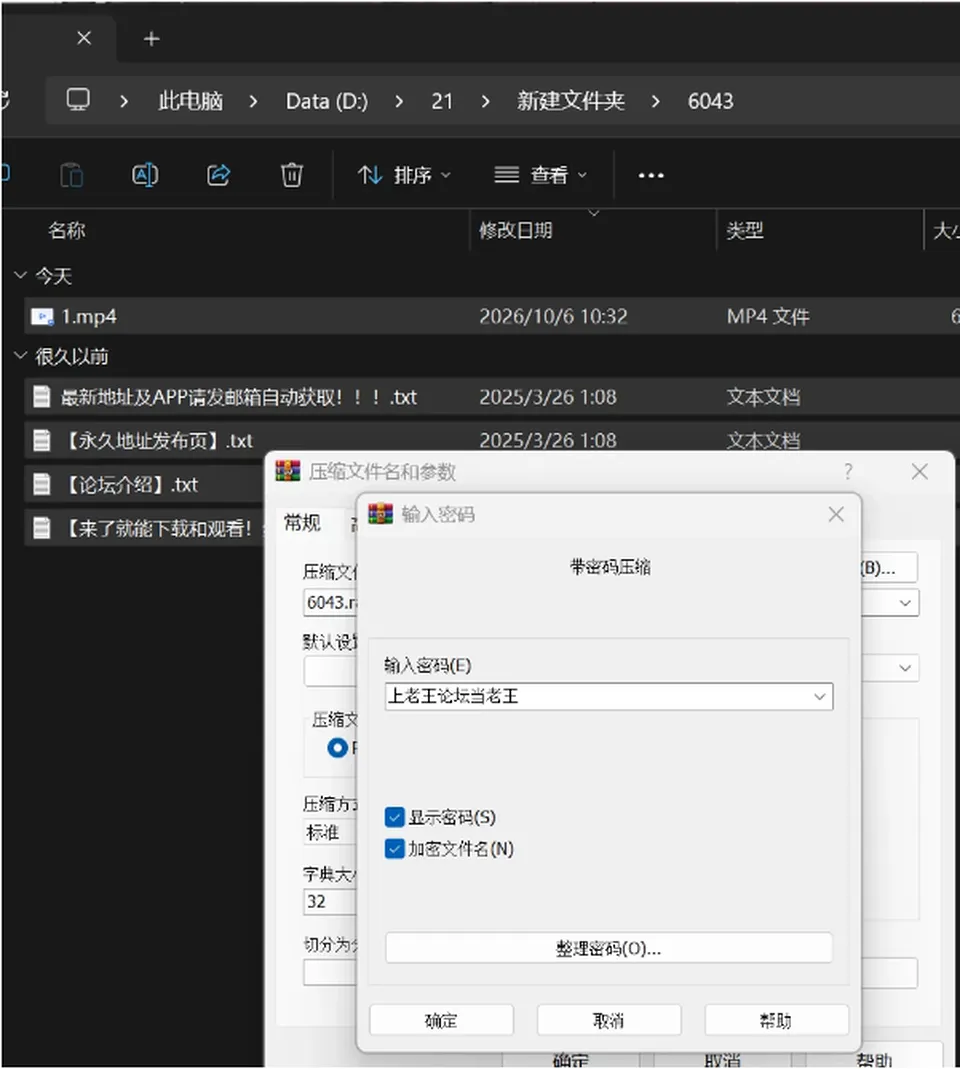Open the 排序 sort dropdown
This screenshot has height=1069, width=960.
(404, 175)
